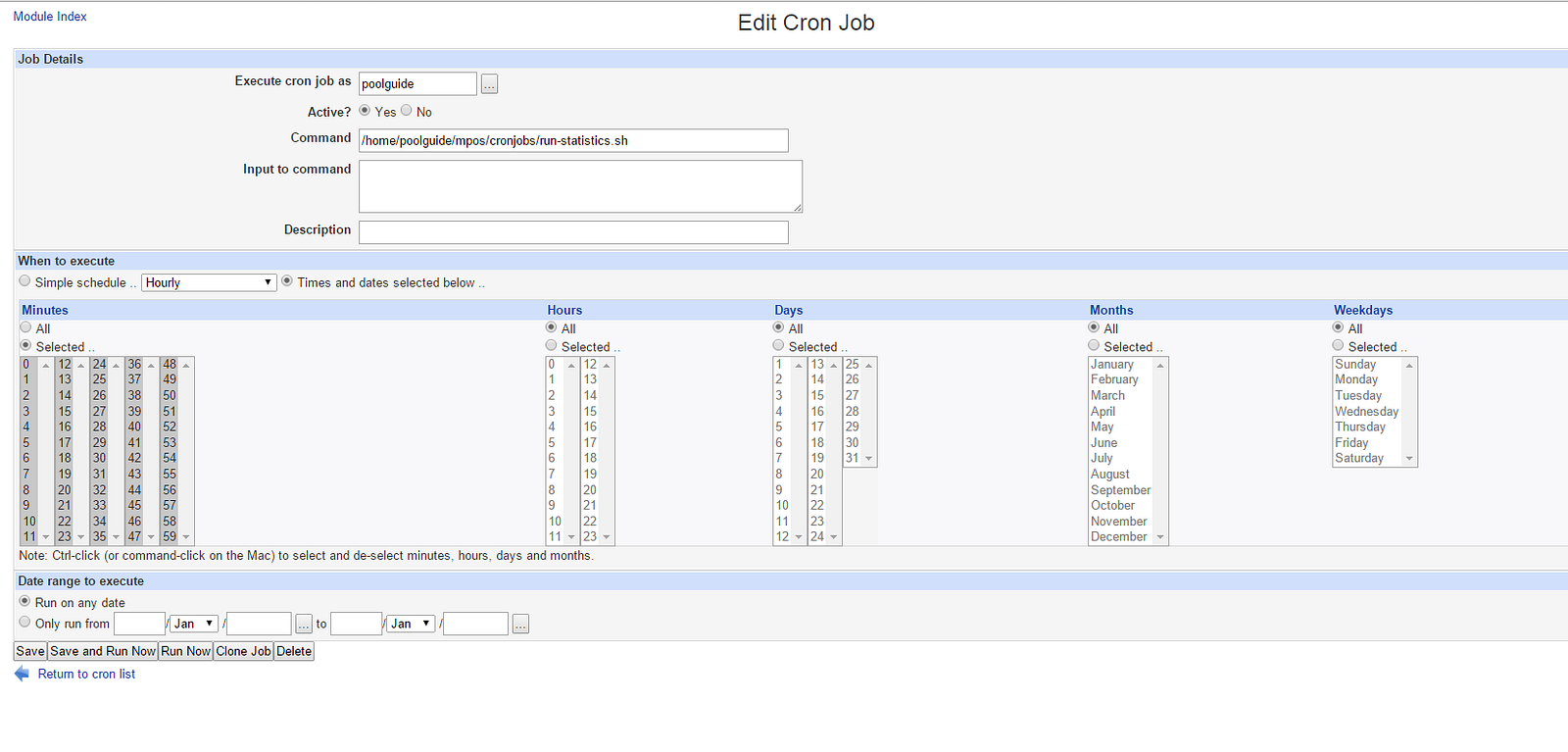Select hour 18 in the Hours list
Screen dimensions: 1568x752
pos(590,459)
